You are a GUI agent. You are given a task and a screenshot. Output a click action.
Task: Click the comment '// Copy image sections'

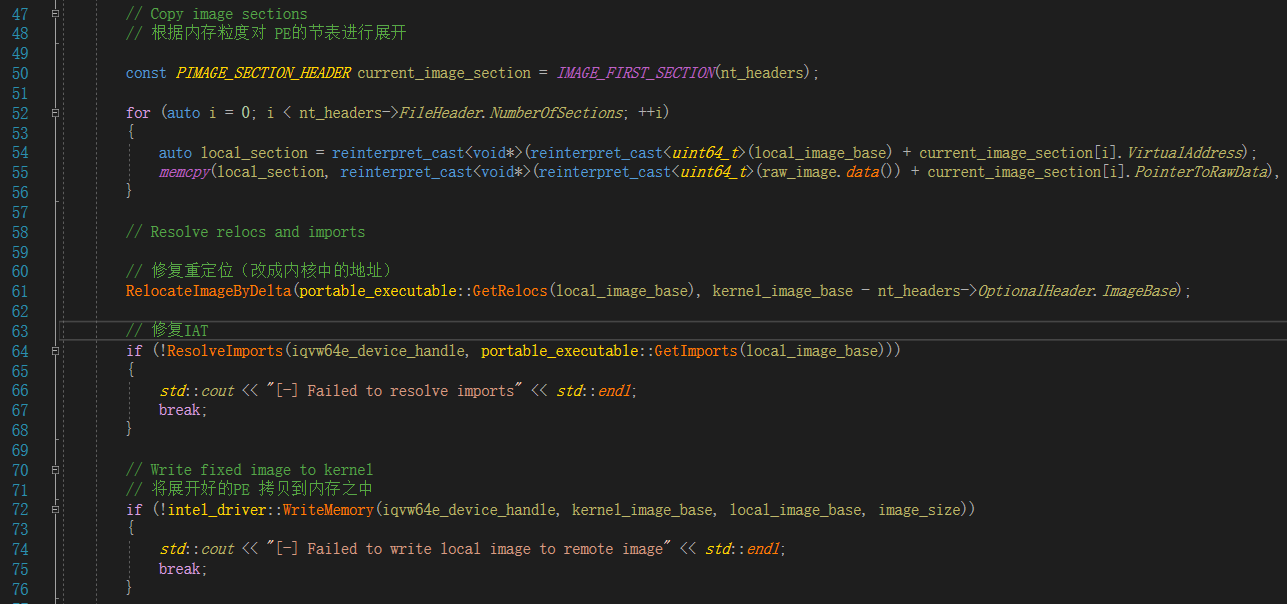(x=217, y=14)
